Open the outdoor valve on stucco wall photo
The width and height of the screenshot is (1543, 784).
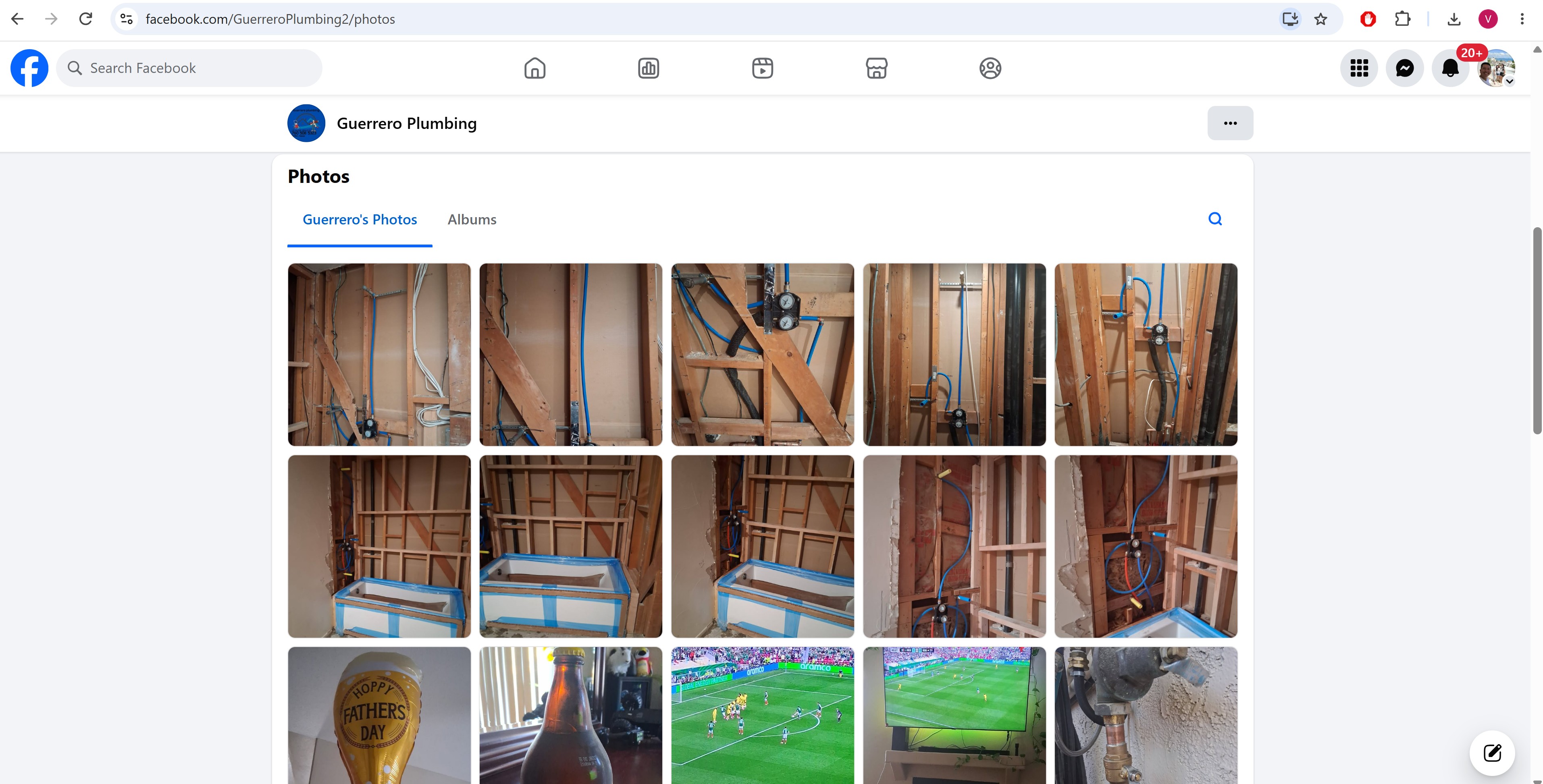(1146, 715)
